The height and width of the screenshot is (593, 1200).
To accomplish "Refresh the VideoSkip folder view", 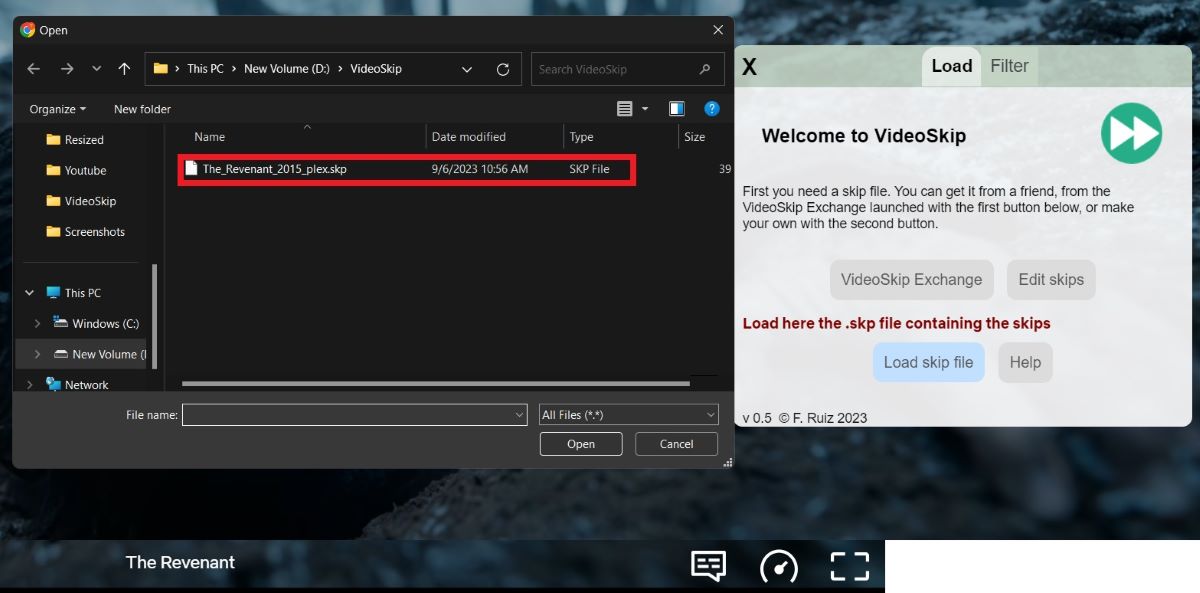I will [503, 69].
